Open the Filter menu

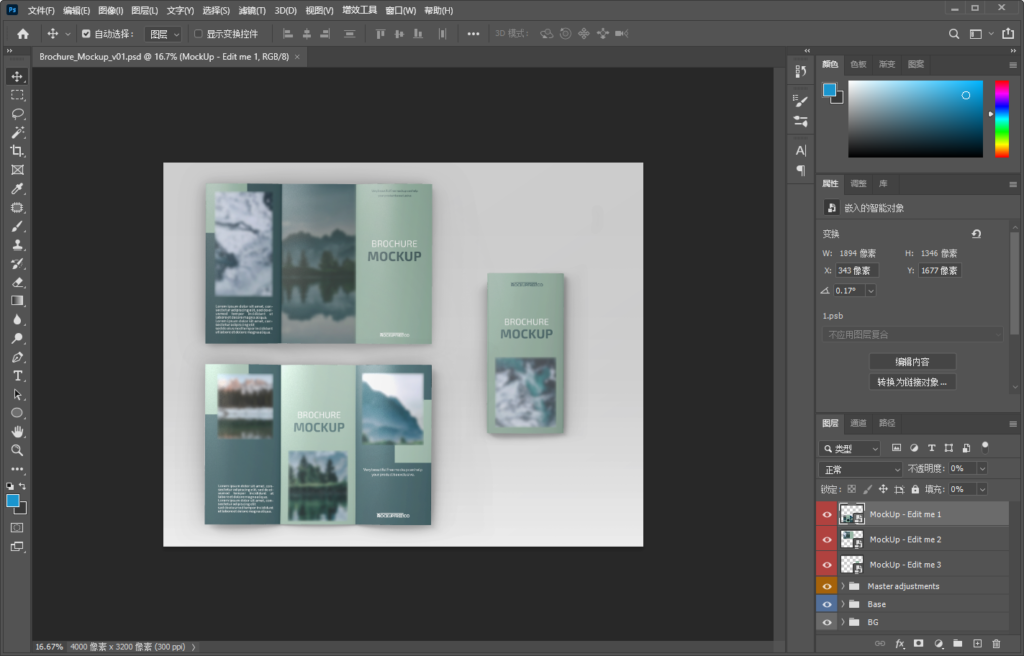(x=252, y=10)
